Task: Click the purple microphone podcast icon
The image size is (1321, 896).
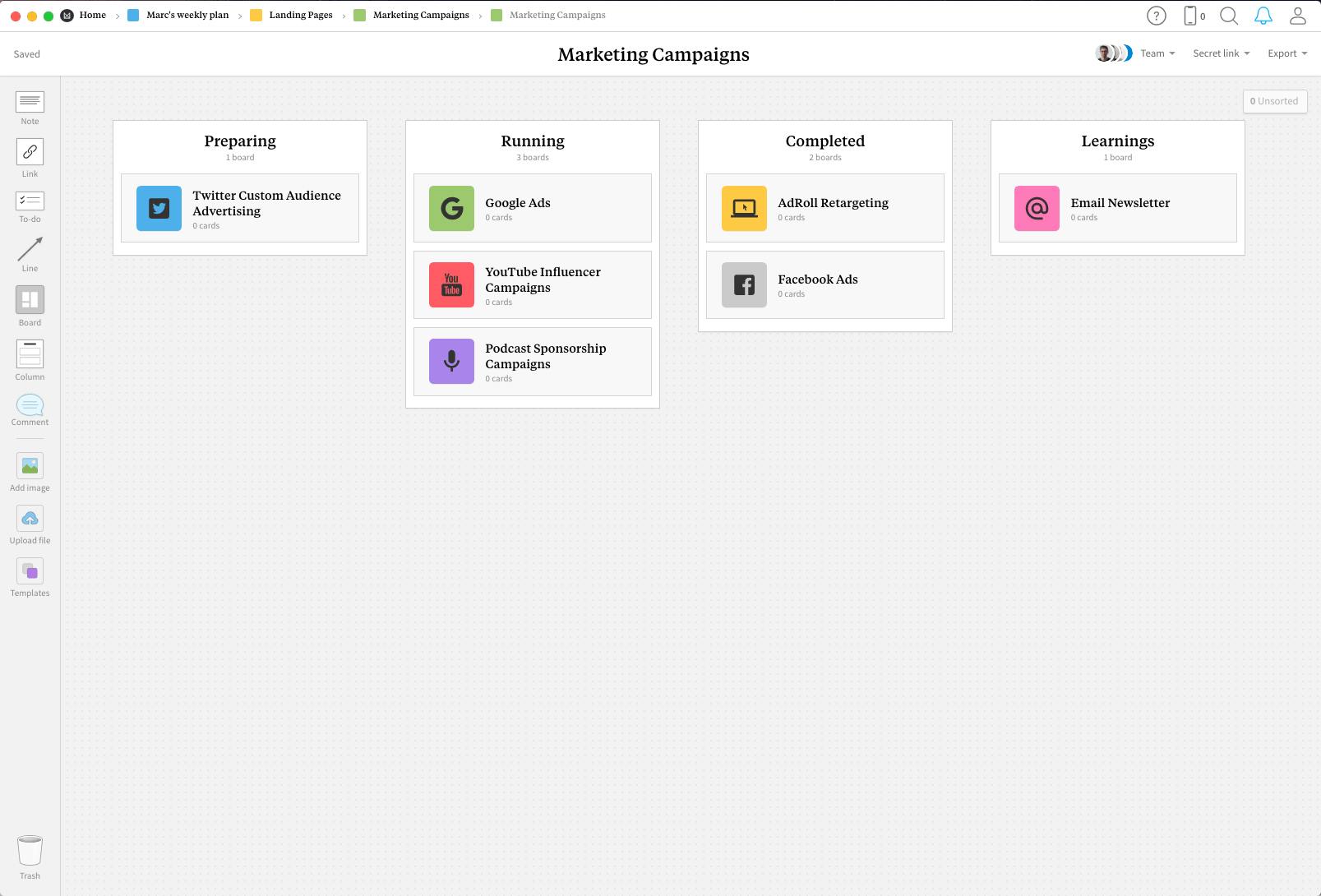Action: coord(451,361)
